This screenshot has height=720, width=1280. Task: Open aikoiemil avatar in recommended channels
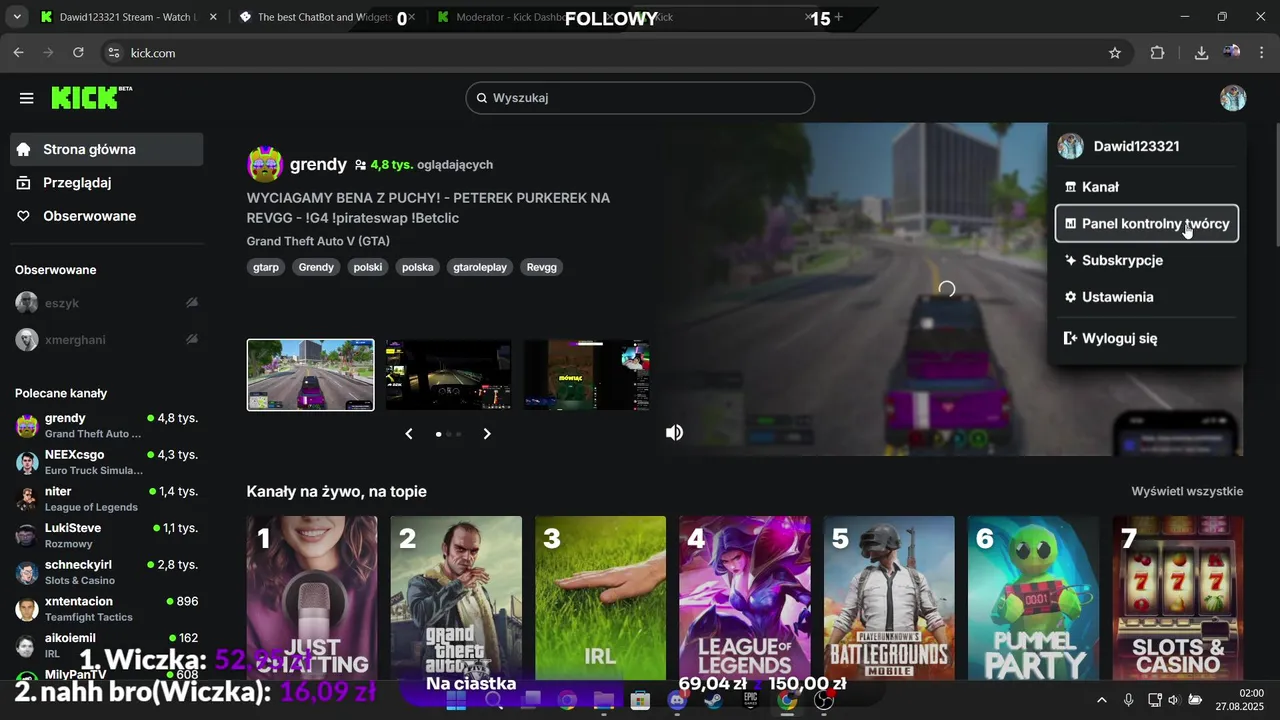tap(27, 645)
